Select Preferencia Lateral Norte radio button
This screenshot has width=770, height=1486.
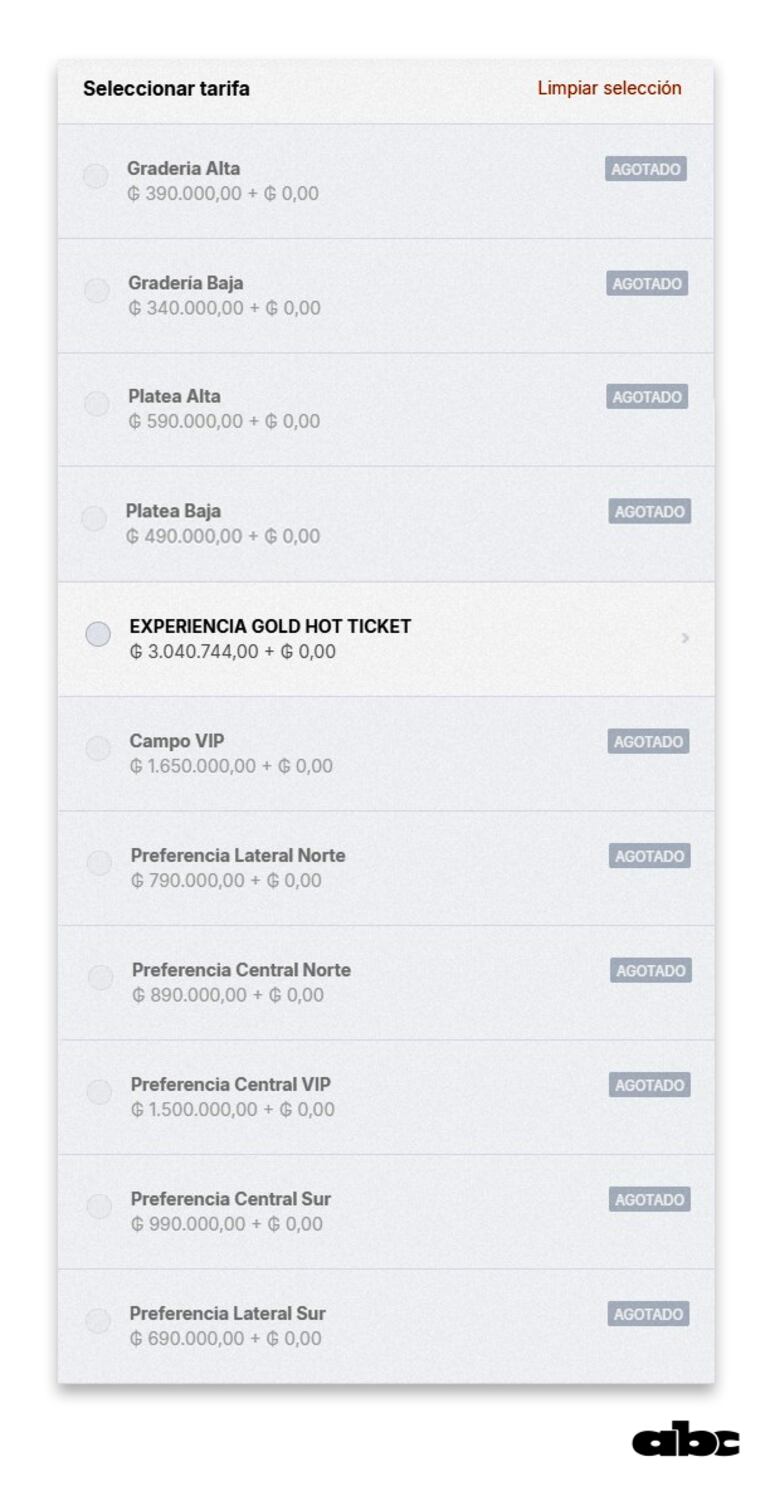coord(99,863)
